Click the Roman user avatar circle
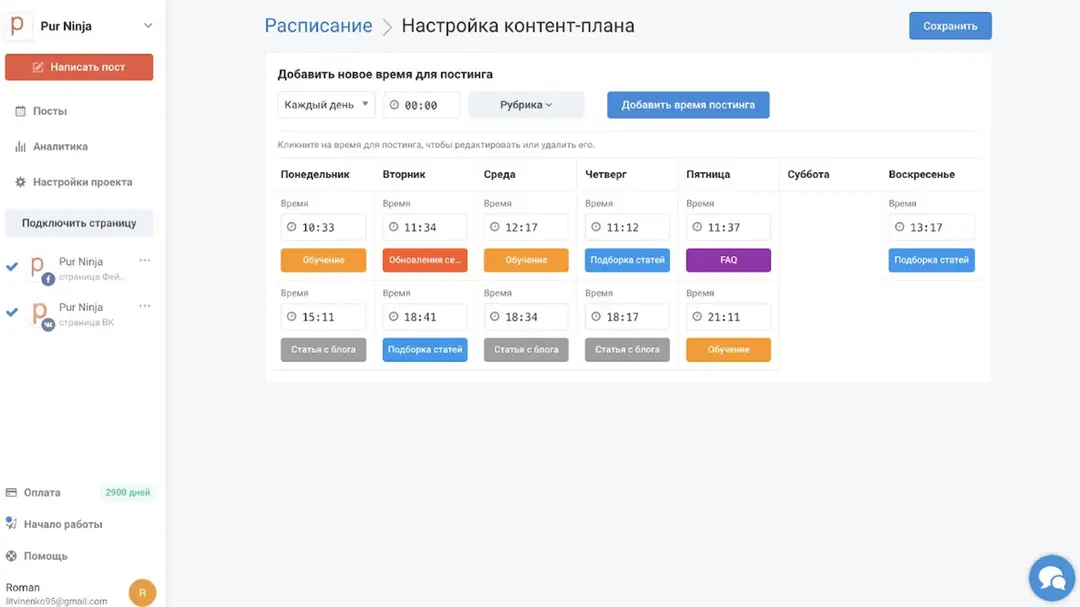Image resolution: width=1080 pixels, height=607 pixels. click(x=143, y=593)
